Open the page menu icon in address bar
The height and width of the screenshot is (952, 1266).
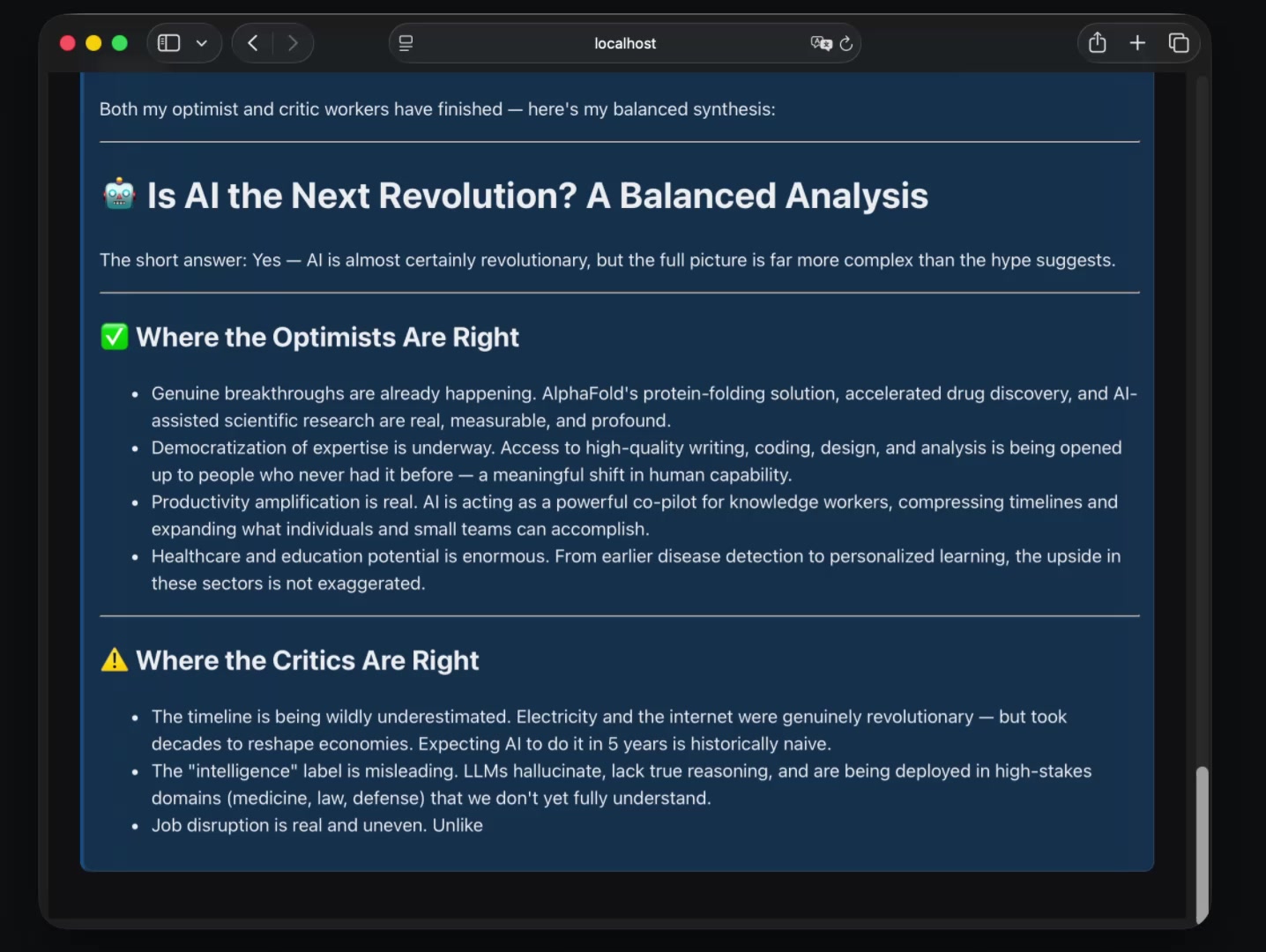406,43
